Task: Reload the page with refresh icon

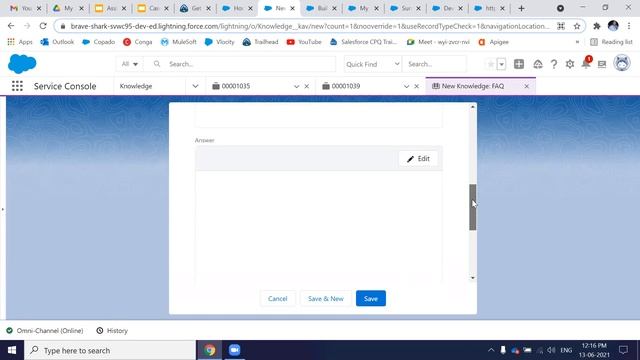Action: pyautogui.click(x=43, y=26)
